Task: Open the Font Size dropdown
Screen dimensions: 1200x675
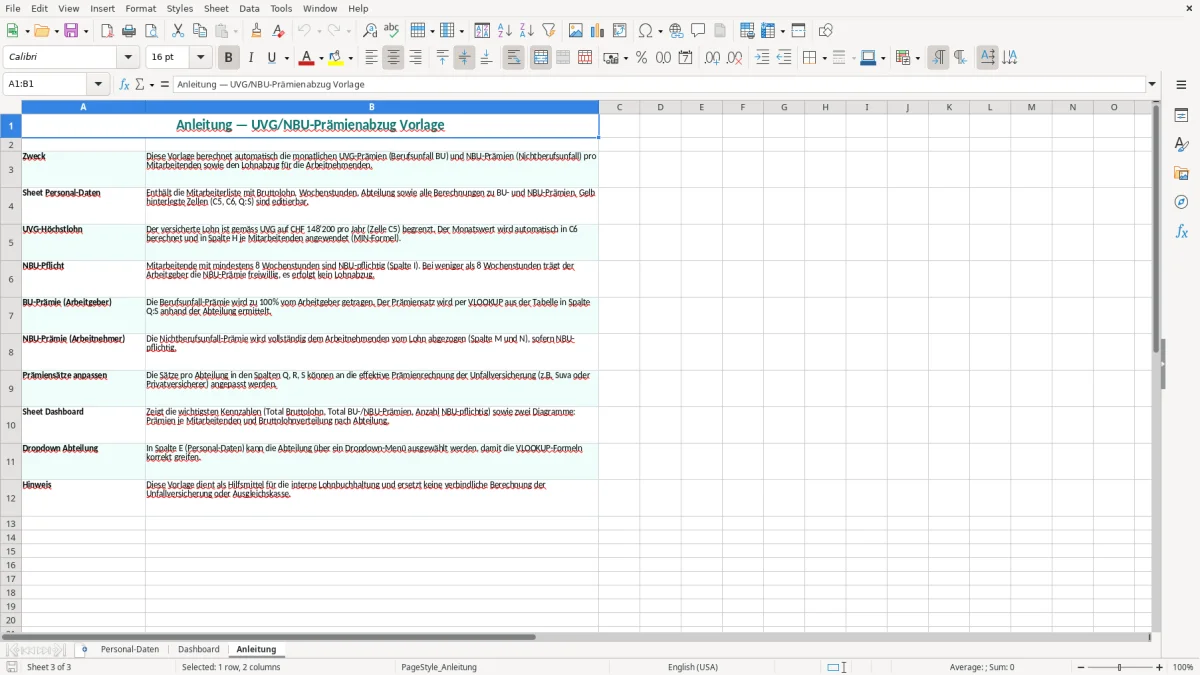Action: (201, 58)
